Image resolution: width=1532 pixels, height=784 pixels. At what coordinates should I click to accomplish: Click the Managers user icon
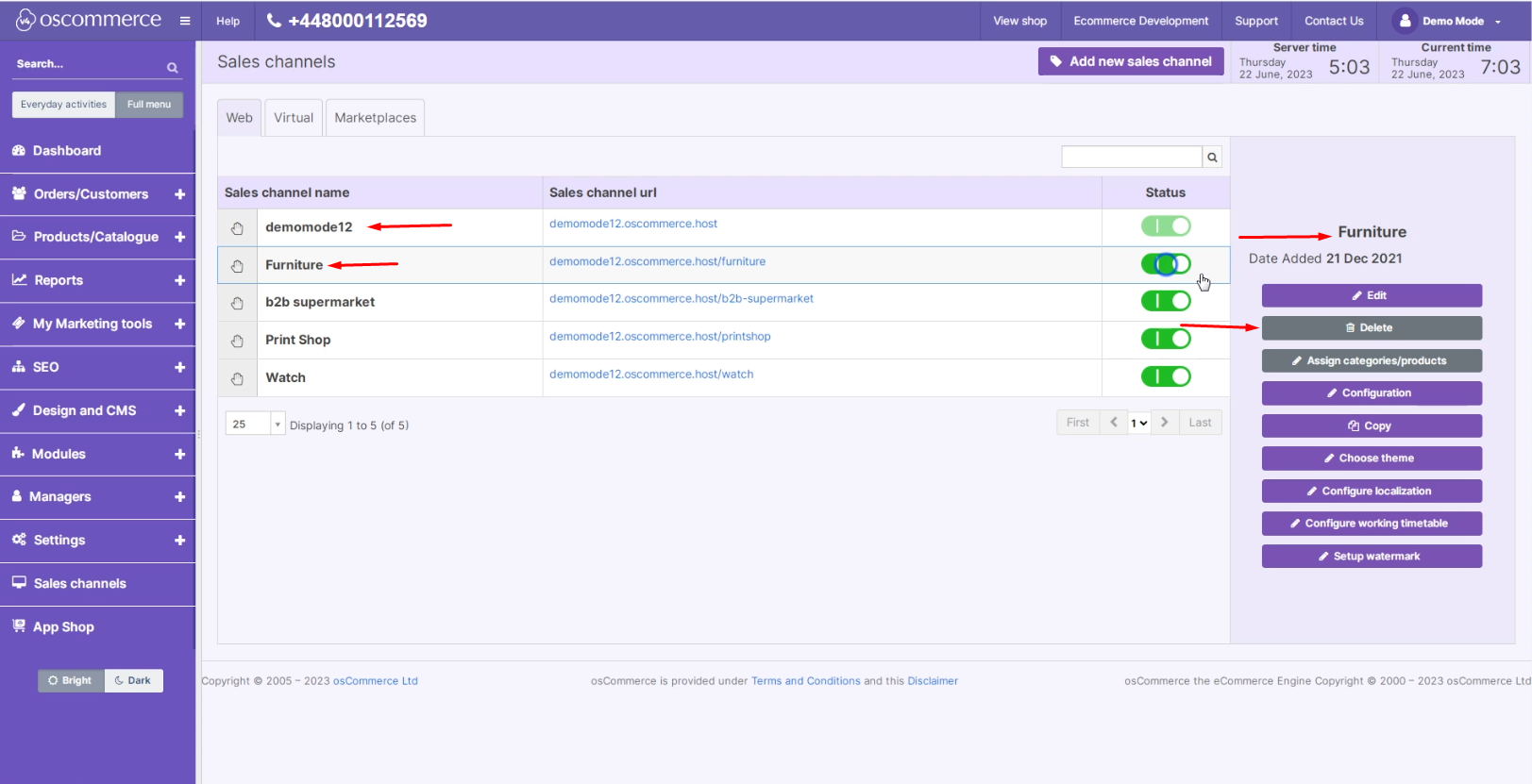point(17,495)
